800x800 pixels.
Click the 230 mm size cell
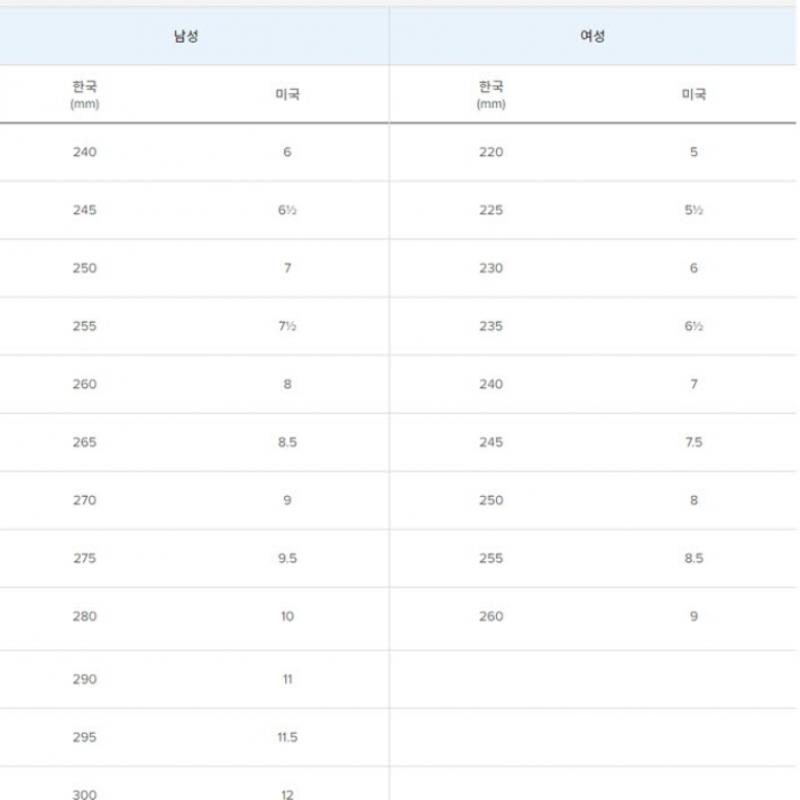click(491, 269)
